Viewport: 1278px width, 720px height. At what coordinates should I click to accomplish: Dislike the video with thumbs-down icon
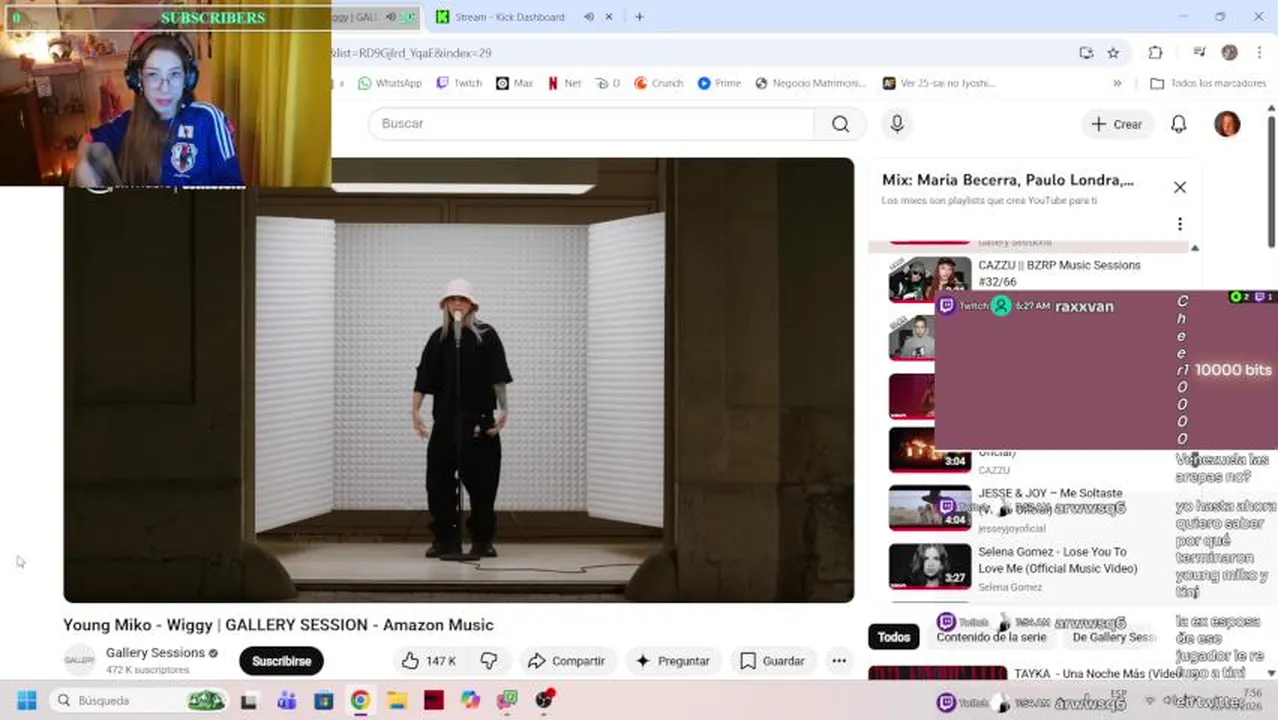489,661
